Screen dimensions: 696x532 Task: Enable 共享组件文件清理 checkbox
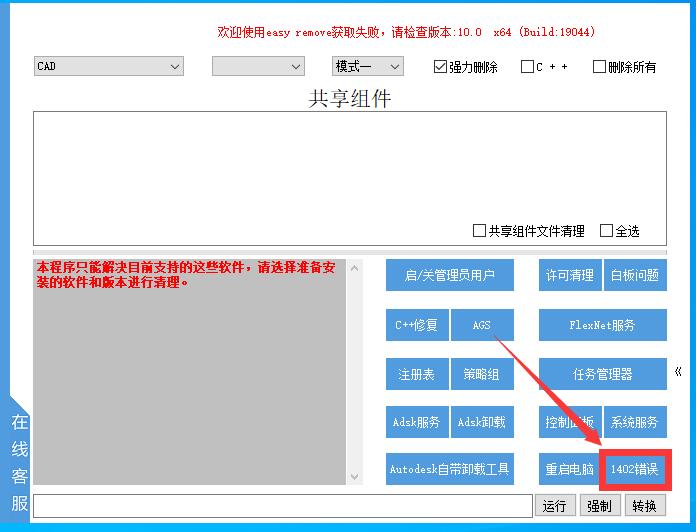point(480,231)
